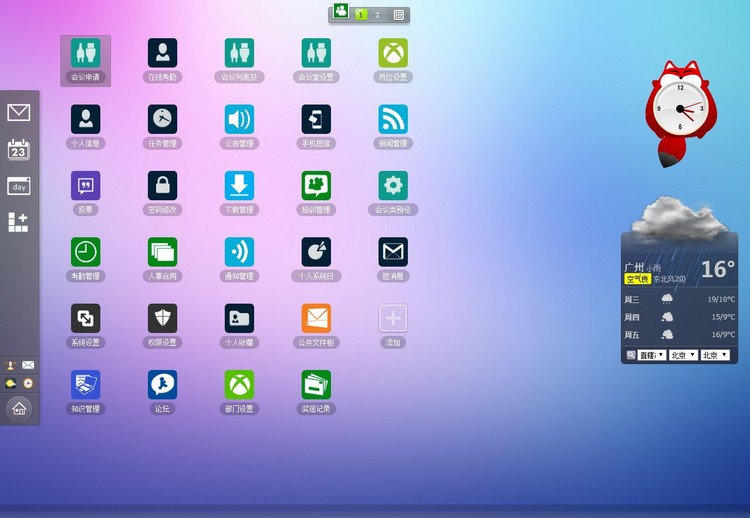Expand the middle 北京 city dropdown
750x518 pixels.
click(x=683, y=355)
